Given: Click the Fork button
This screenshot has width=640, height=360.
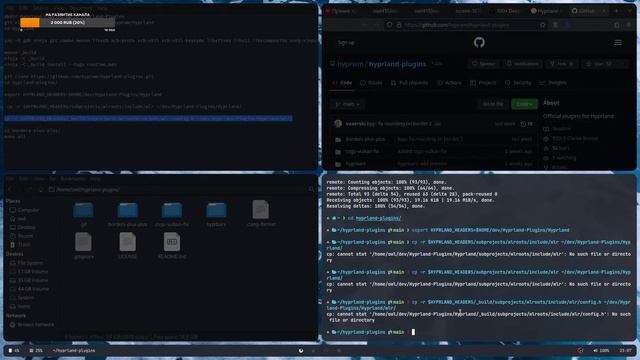Looking at the screenshot, I should coord(562,64).
